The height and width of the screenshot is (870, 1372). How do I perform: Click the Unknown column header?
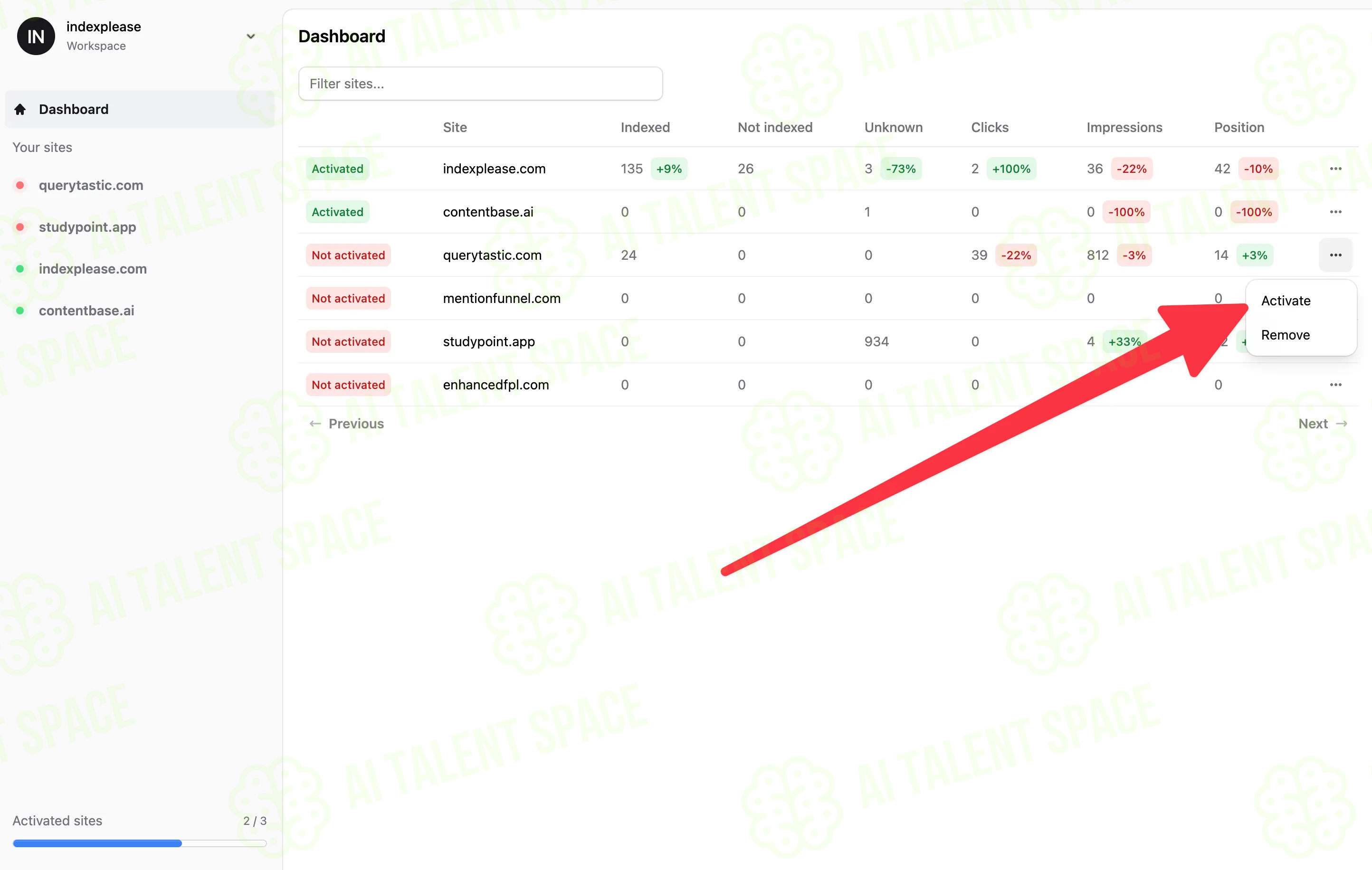894,128
